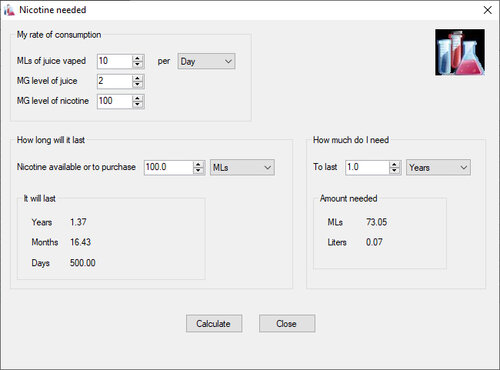
Task: Click the app icon in title bar
Action: tap(9, 10)
